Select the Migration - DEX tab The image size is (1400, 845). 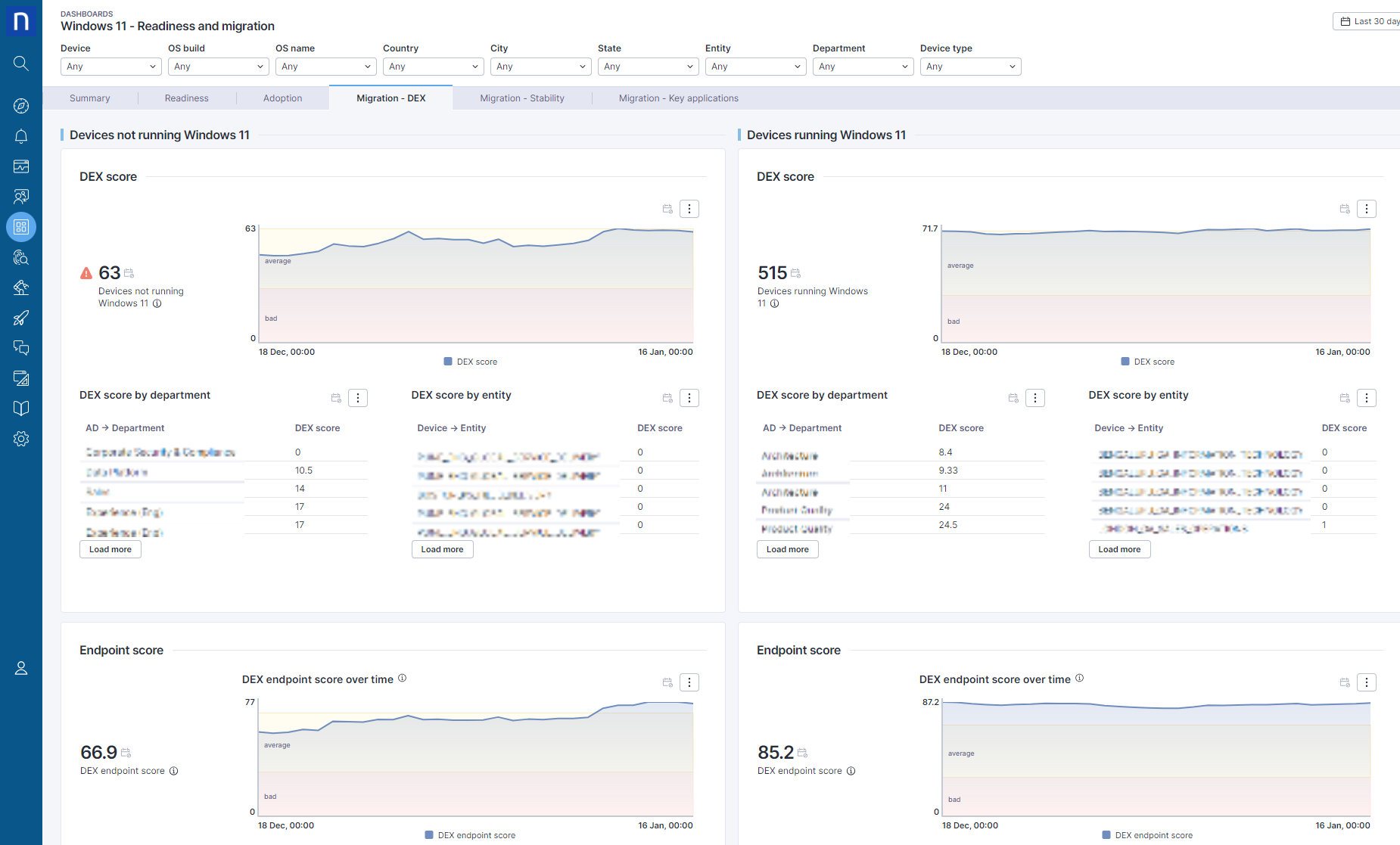(x=391, y=98)
